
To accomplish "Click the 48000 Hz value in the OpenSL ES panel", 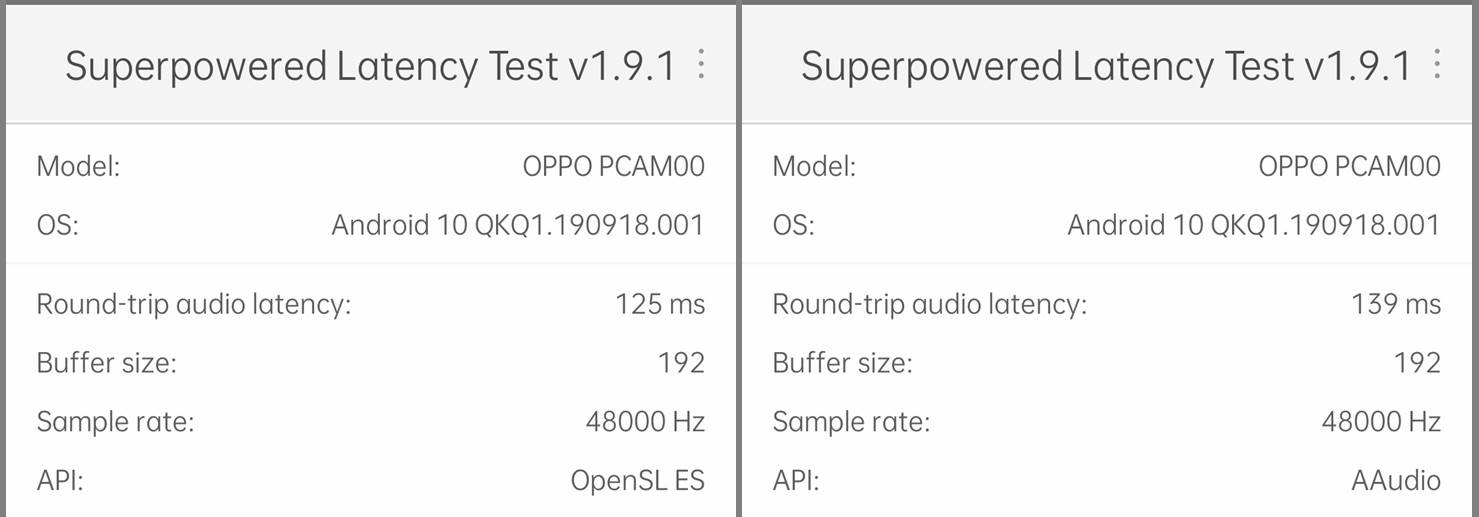I will tap(645, 422).
